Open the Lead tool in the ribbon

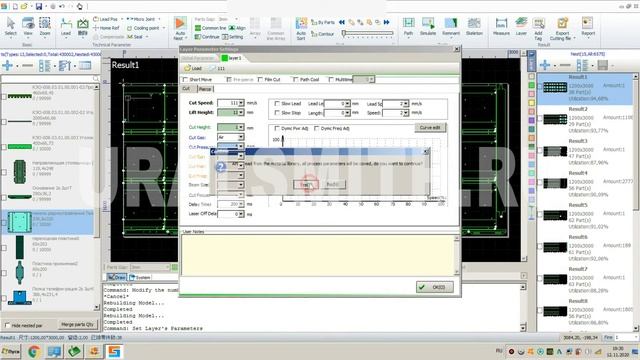66,27
